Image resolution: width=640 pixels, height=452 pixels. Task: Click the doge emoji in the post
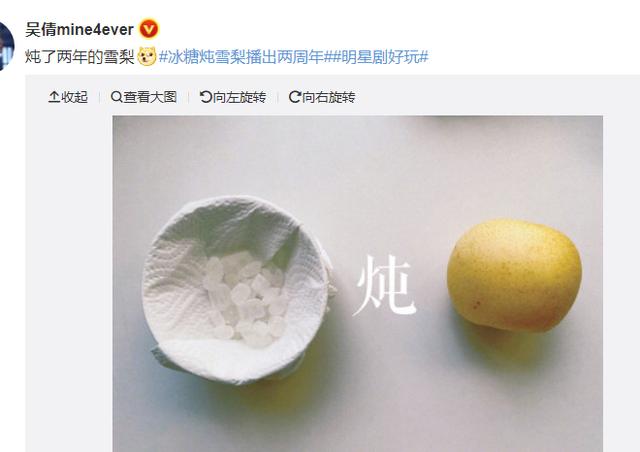[147, 56]
